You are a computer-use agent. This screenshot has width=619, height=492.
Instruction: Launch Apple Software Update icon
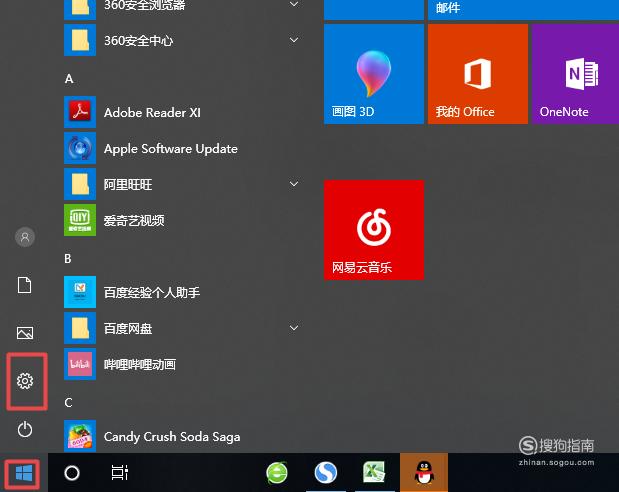80,148
